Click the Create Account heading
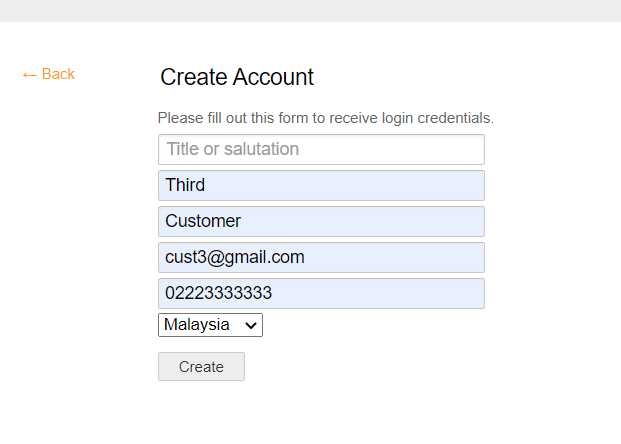 (x=237, y=77)
